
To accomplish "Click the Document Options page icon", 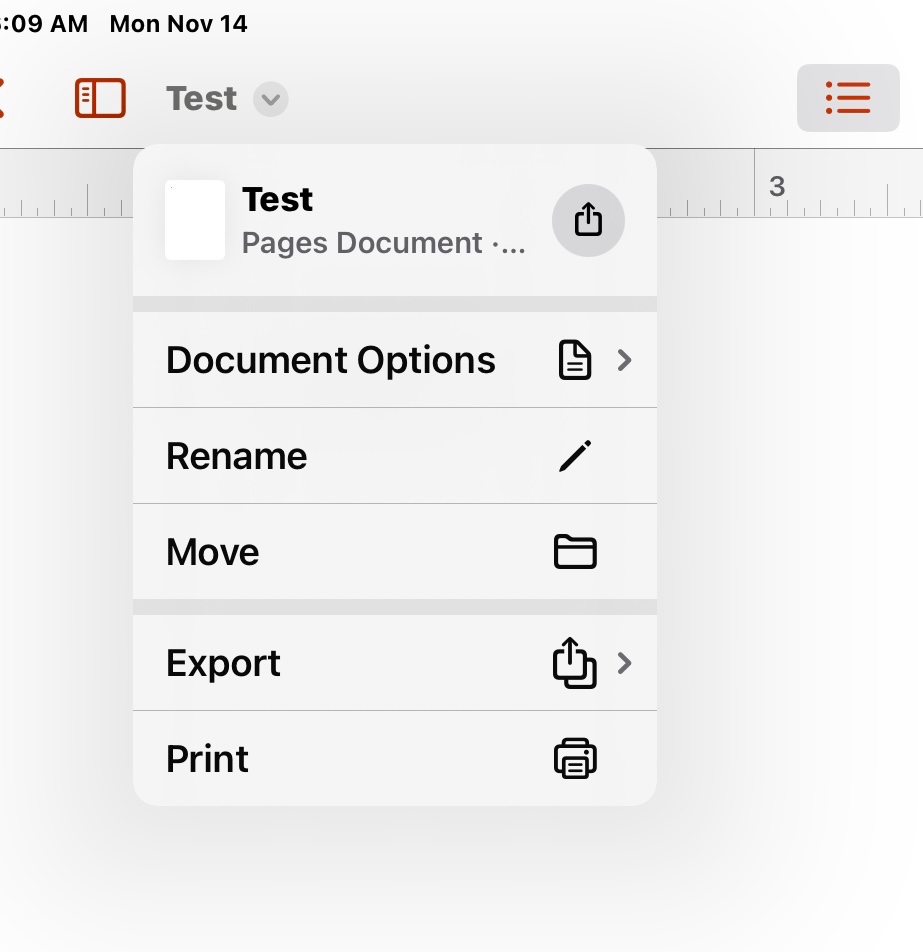I will coord(574,359).
